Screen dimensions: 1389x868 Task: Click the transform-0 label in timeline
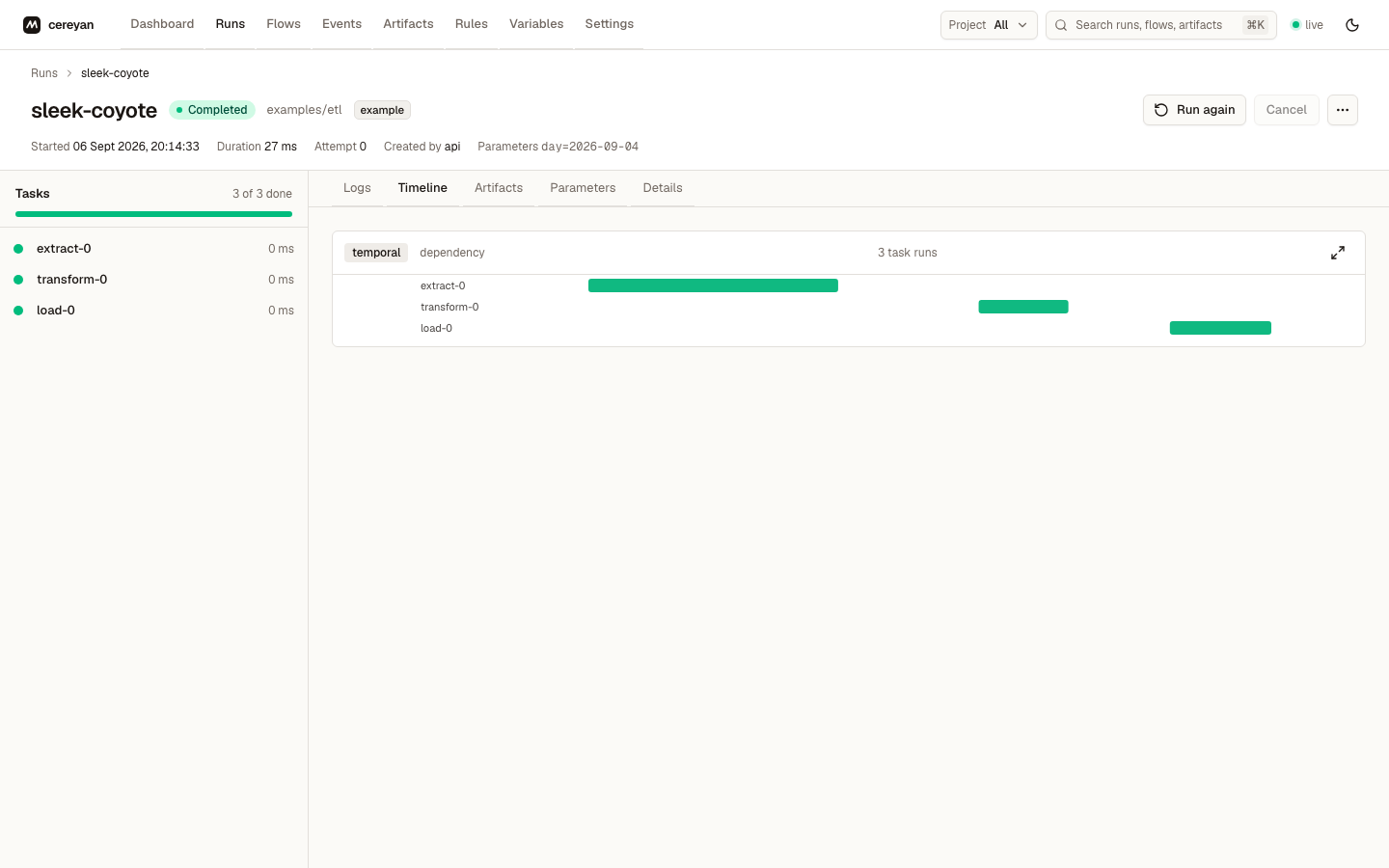tap(449, 307)
